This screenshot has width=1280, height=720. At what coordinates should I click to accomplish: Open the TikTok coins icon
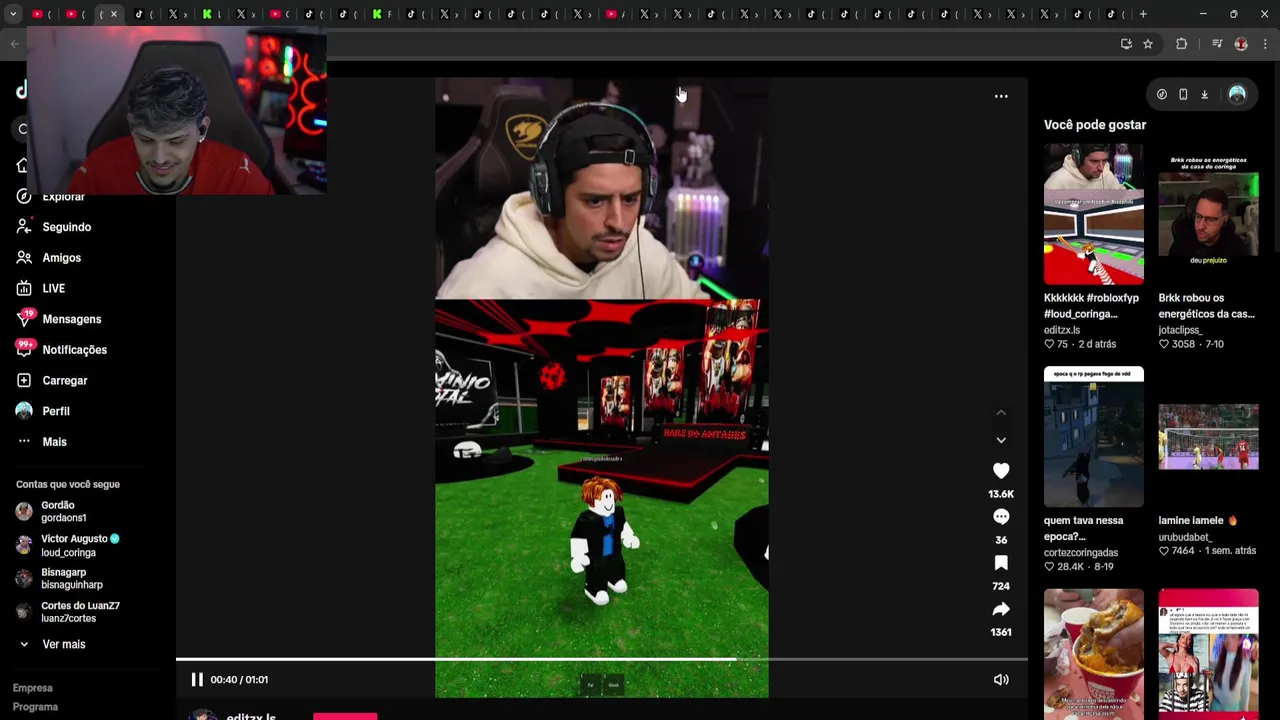(x=1162, y=95)
